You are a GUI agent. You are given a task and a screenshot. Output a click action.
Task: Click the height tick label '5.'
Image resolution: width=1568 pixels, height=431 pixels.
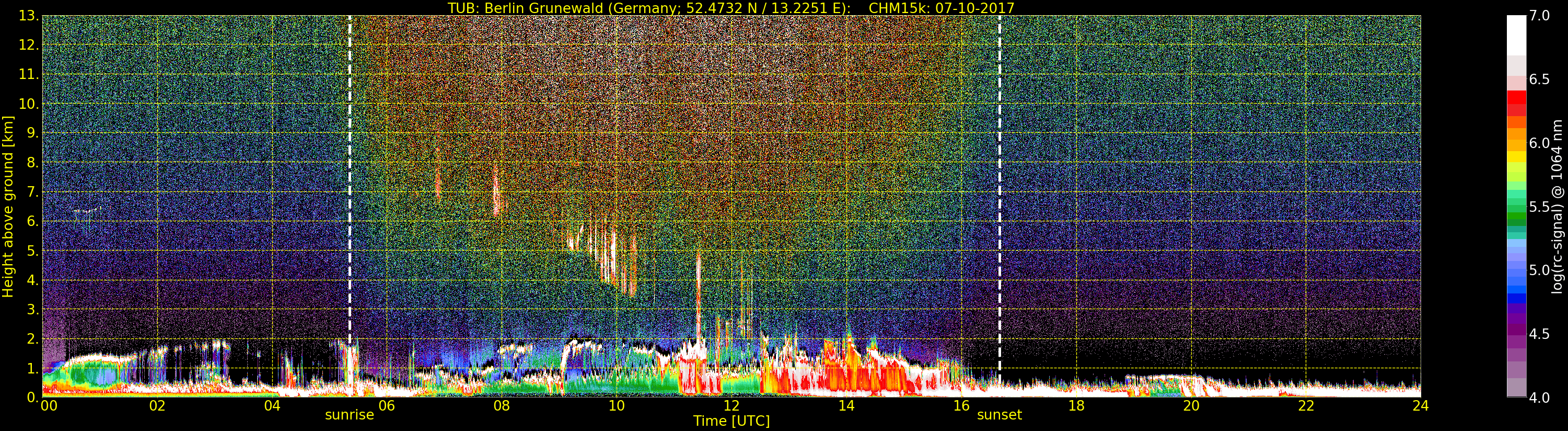(x=32, y=251)
